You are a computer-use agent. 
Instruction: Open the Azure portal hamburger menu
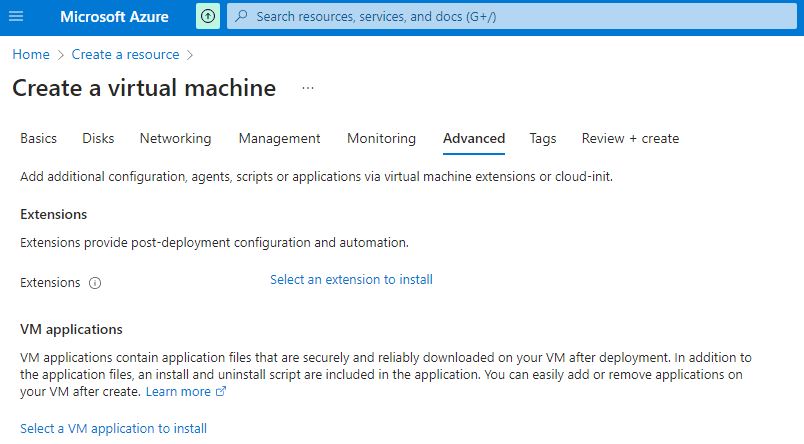(x=15, y=17)
